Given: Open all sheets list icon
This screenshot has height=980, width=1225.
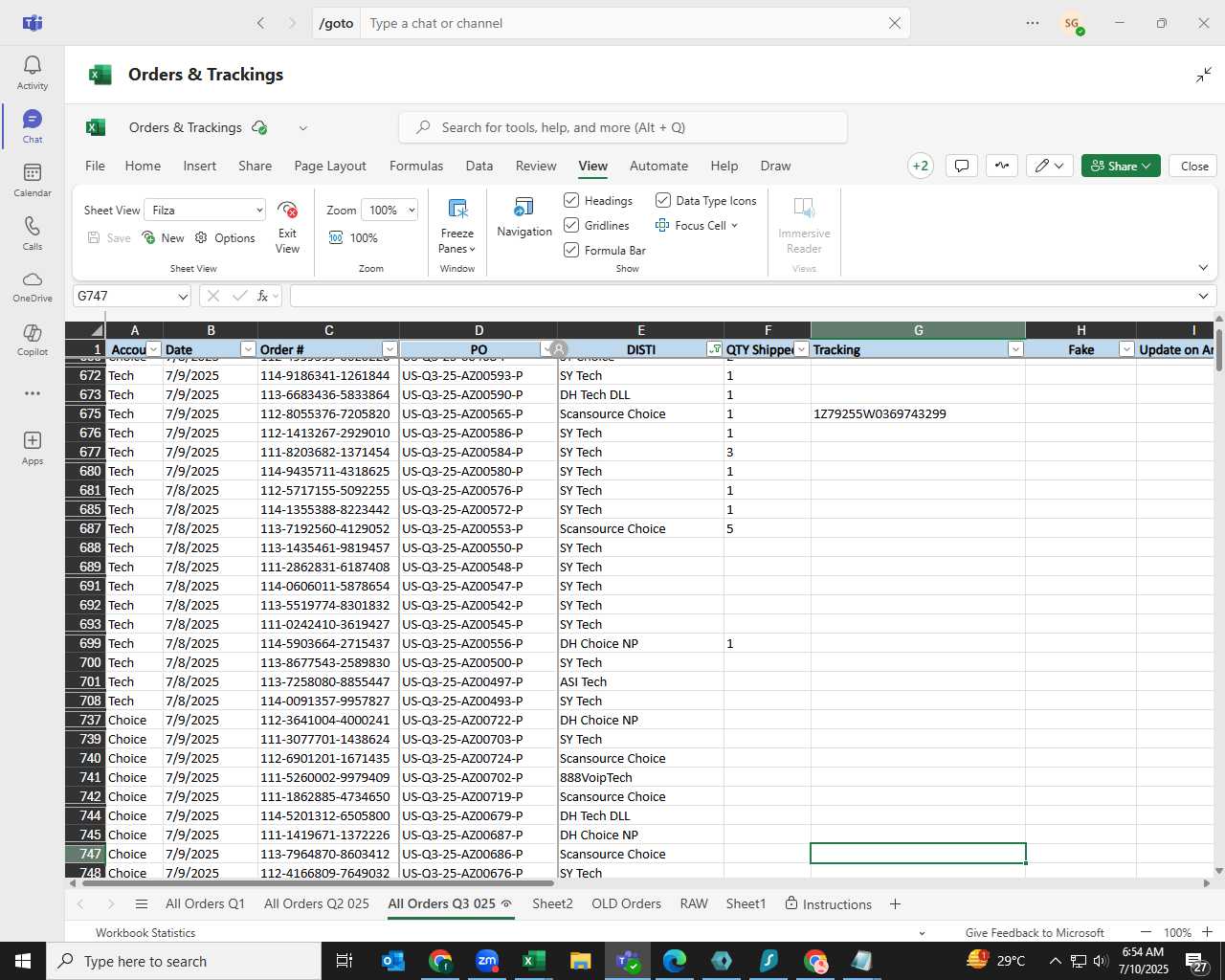Looking at the screenshot, I should pos(142,904).
